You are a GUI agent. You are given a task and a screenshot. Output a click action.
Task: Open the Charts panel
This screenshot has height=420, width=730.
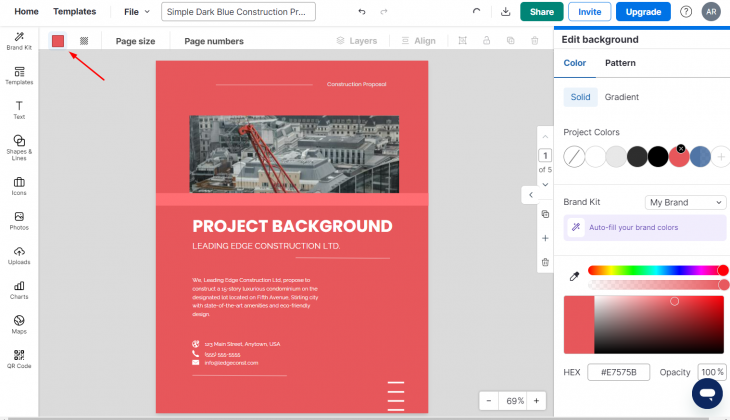click(x=19, y=290)
